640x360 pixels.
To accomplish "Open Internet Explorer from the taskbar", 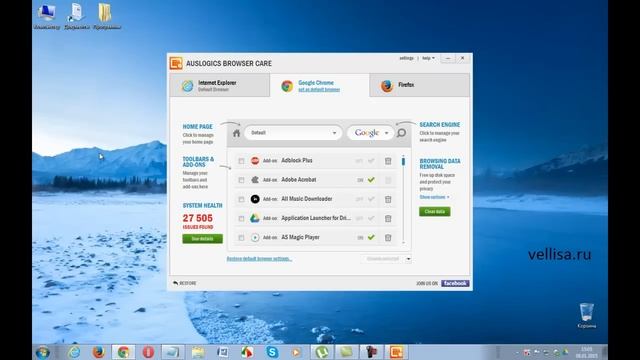I will pos(74,352).
